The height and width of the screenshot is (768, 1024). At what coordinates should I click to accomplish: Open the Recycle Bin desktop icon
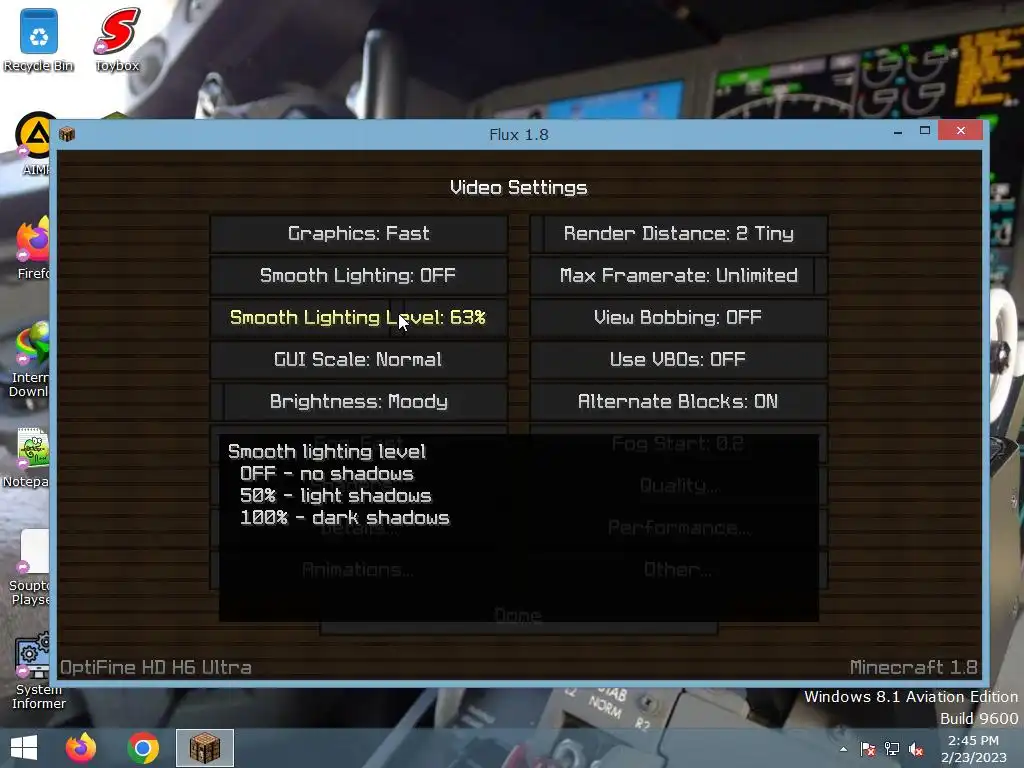pyautogui.click(x=39, y=40)
